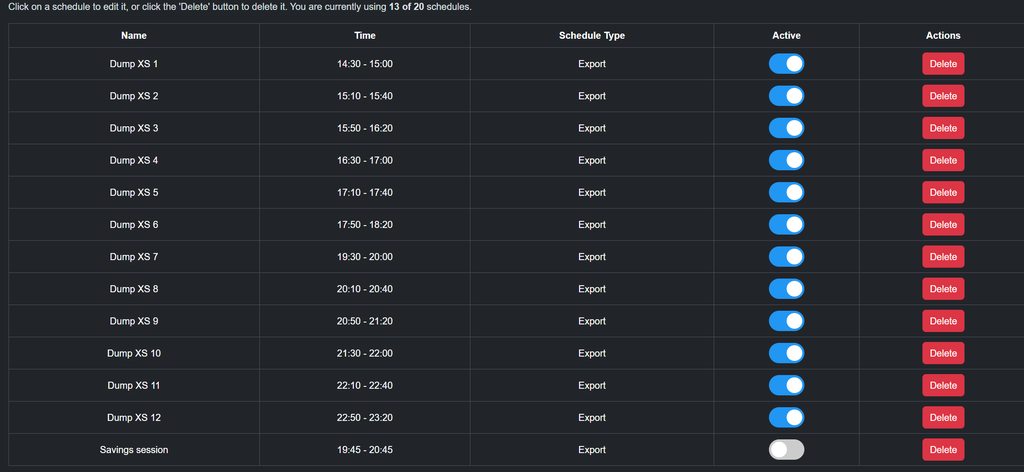Remove the Dump XS 8 schedule
The image size is (1024, 472).
pyautogui.click(x=942, y=289)
